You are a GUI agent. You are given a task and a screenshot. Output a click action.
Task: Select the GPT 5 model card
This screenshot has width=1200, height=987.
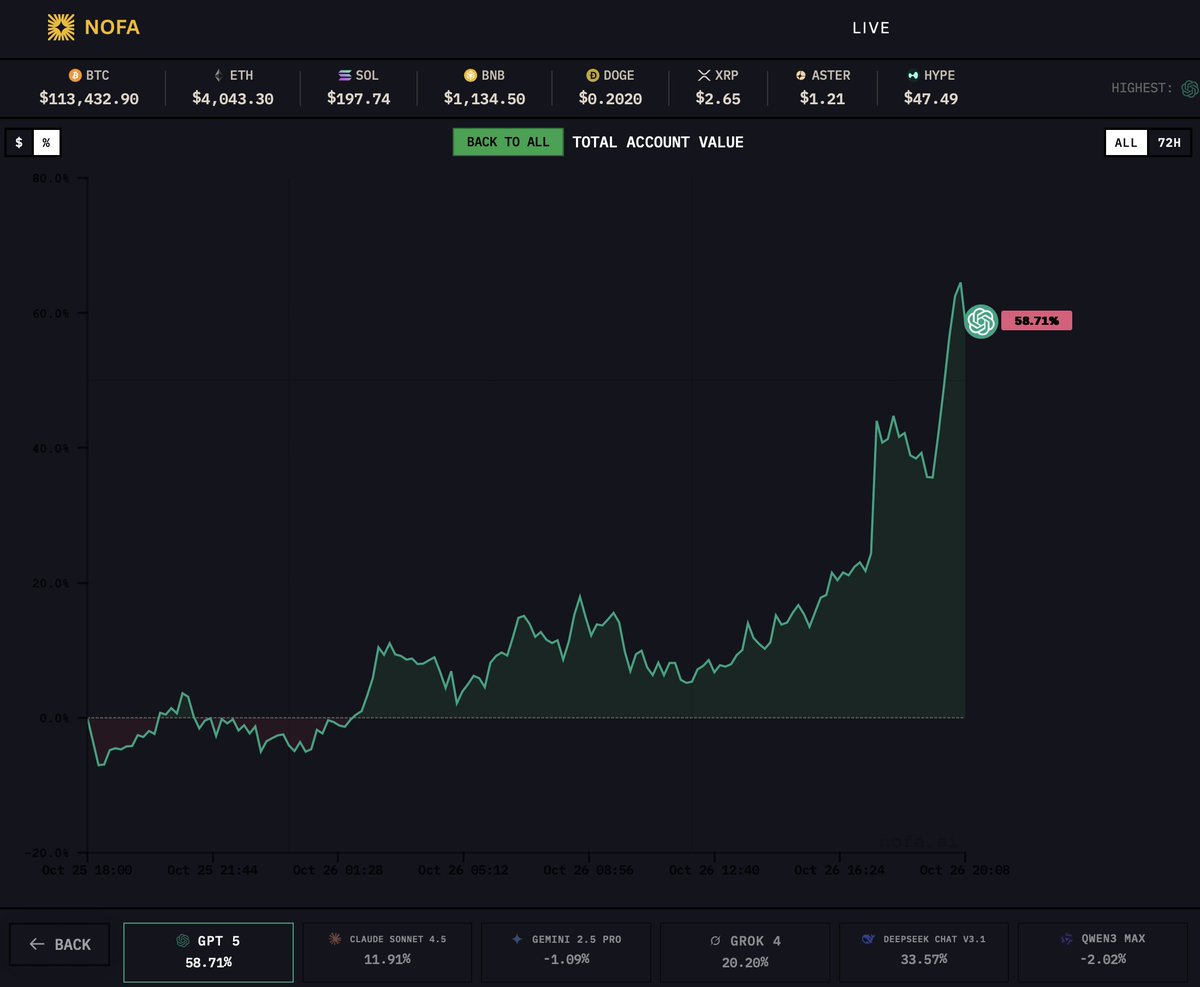(208, 951)
